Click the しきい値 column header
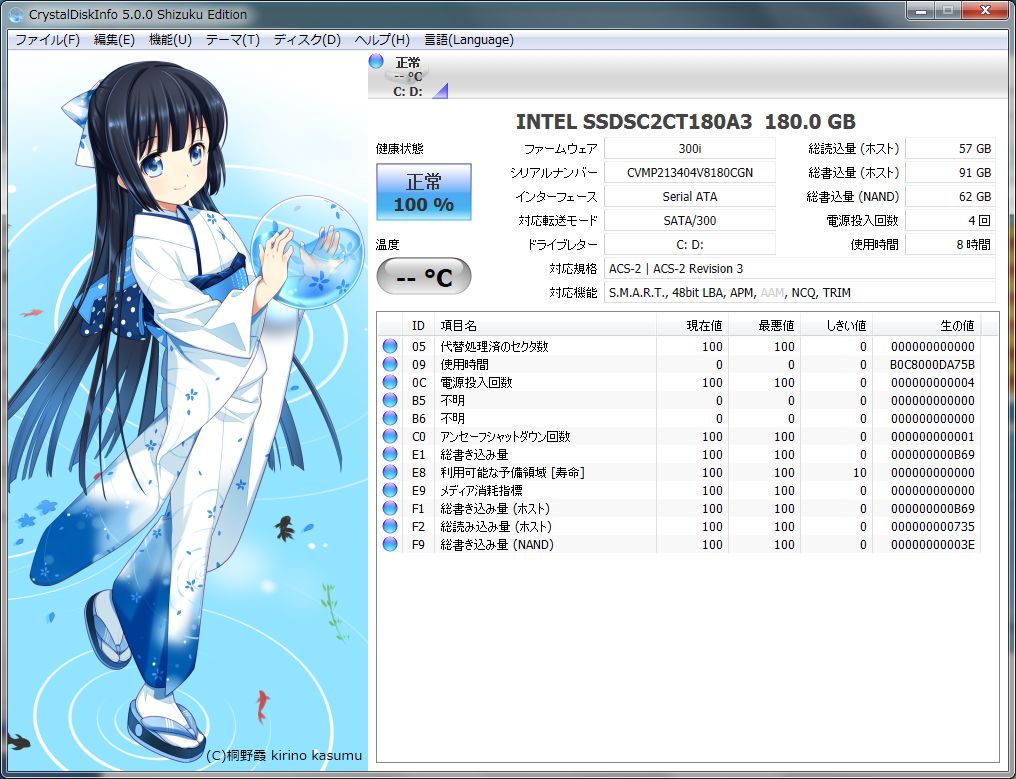 pyautogui.click(x=836, y=325)
